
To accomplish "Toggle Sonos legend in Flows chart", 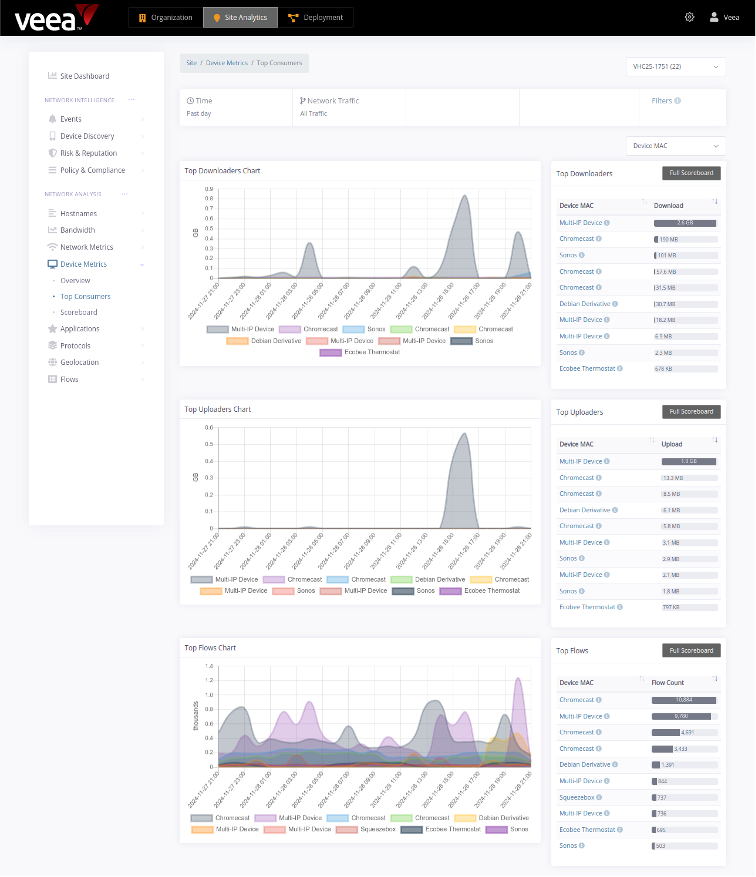I will coord(507,829).
